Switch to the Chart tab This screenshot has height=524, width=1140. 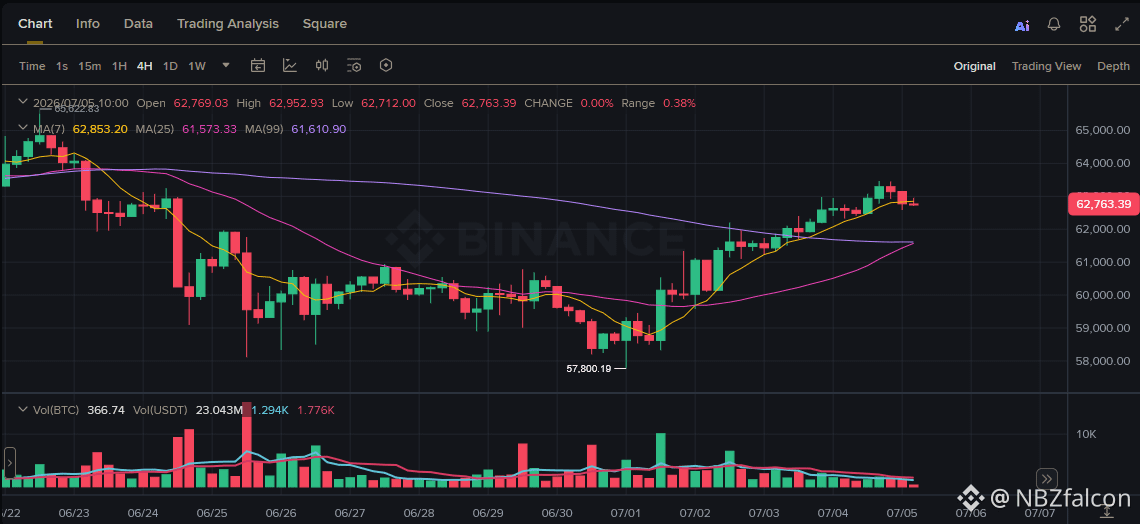(35, 23)
